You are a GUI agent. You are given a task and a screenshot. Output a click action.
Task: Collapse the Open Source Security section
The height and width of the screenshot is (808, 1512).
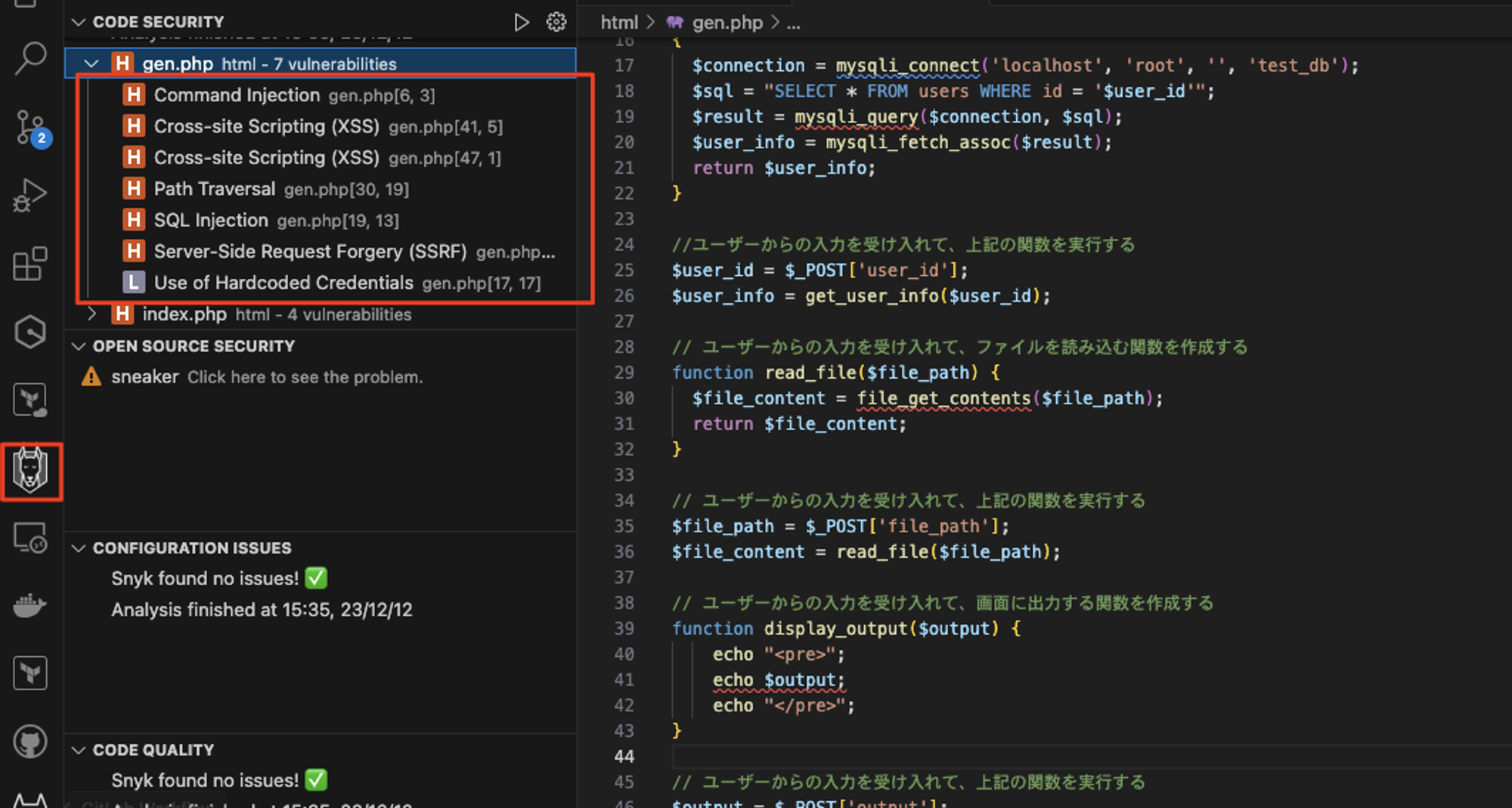click(x=78, y=346)
